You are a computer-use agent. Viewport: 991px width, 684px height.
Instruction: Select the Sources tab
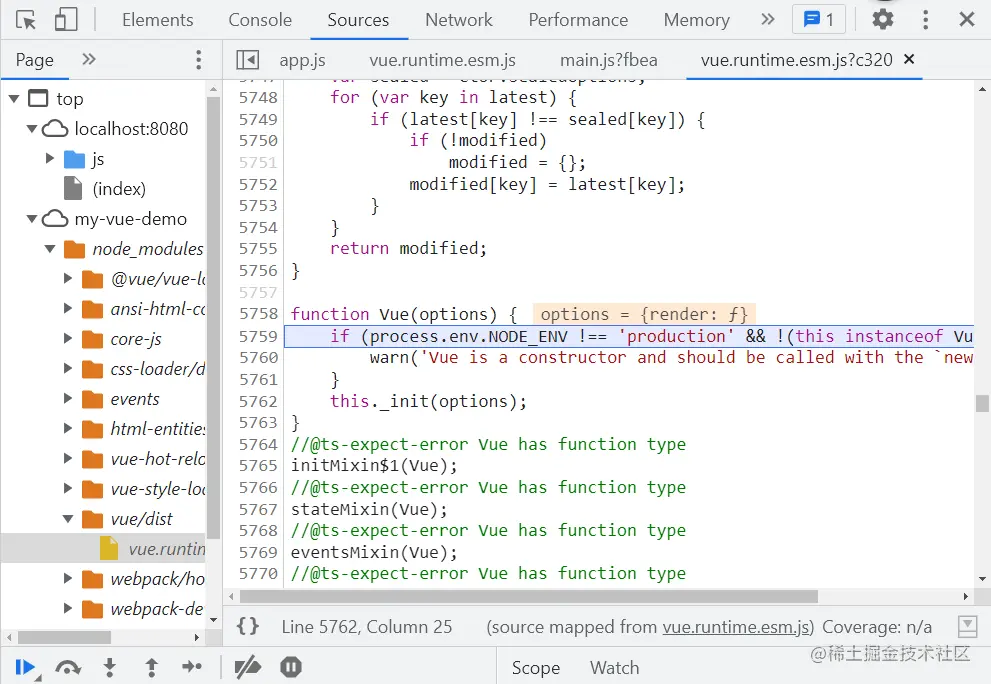[358, 20]
